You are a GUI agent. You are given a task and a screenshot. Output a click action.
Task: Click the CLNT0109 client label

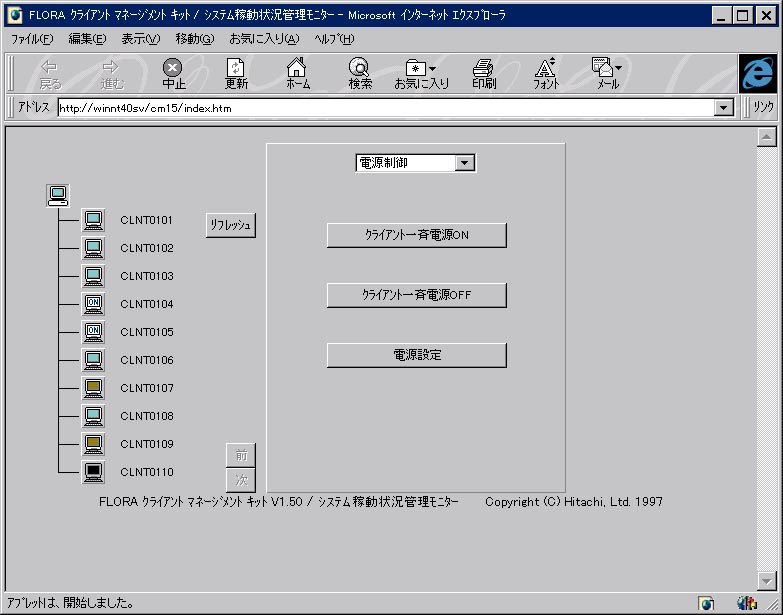147,444
